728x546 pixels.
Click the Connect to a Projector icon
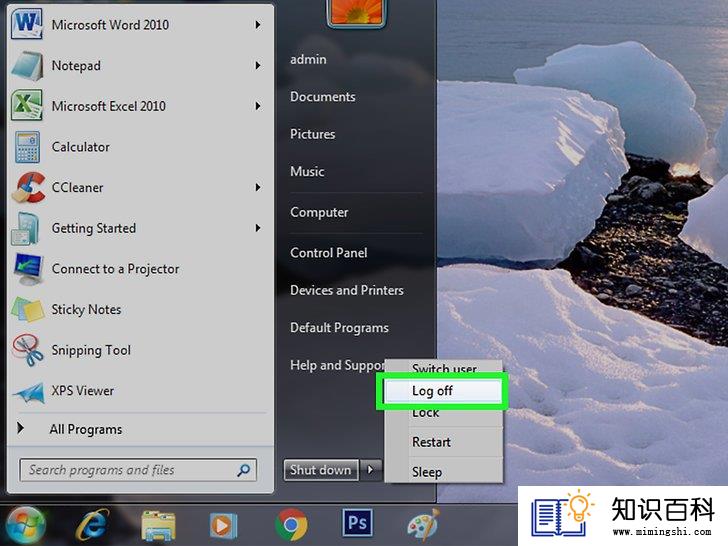point(28,268)
